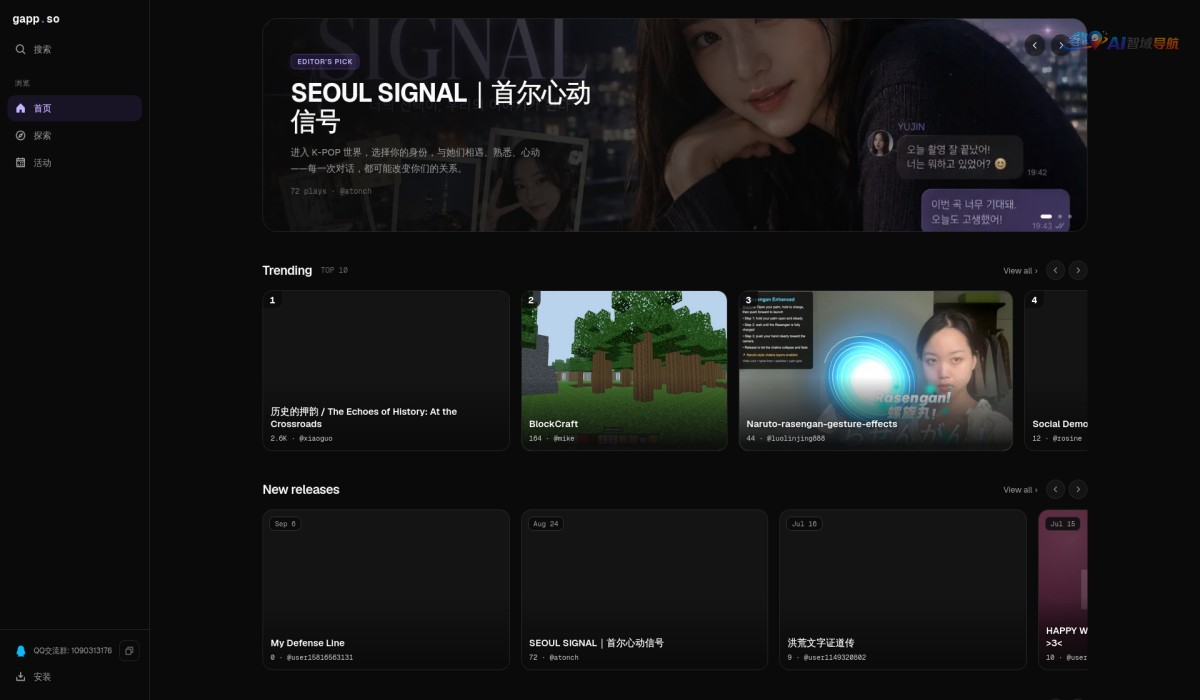1200x700 pixels.
Task: Select 首页 in the sidebar
Action: tap(75, 108)
